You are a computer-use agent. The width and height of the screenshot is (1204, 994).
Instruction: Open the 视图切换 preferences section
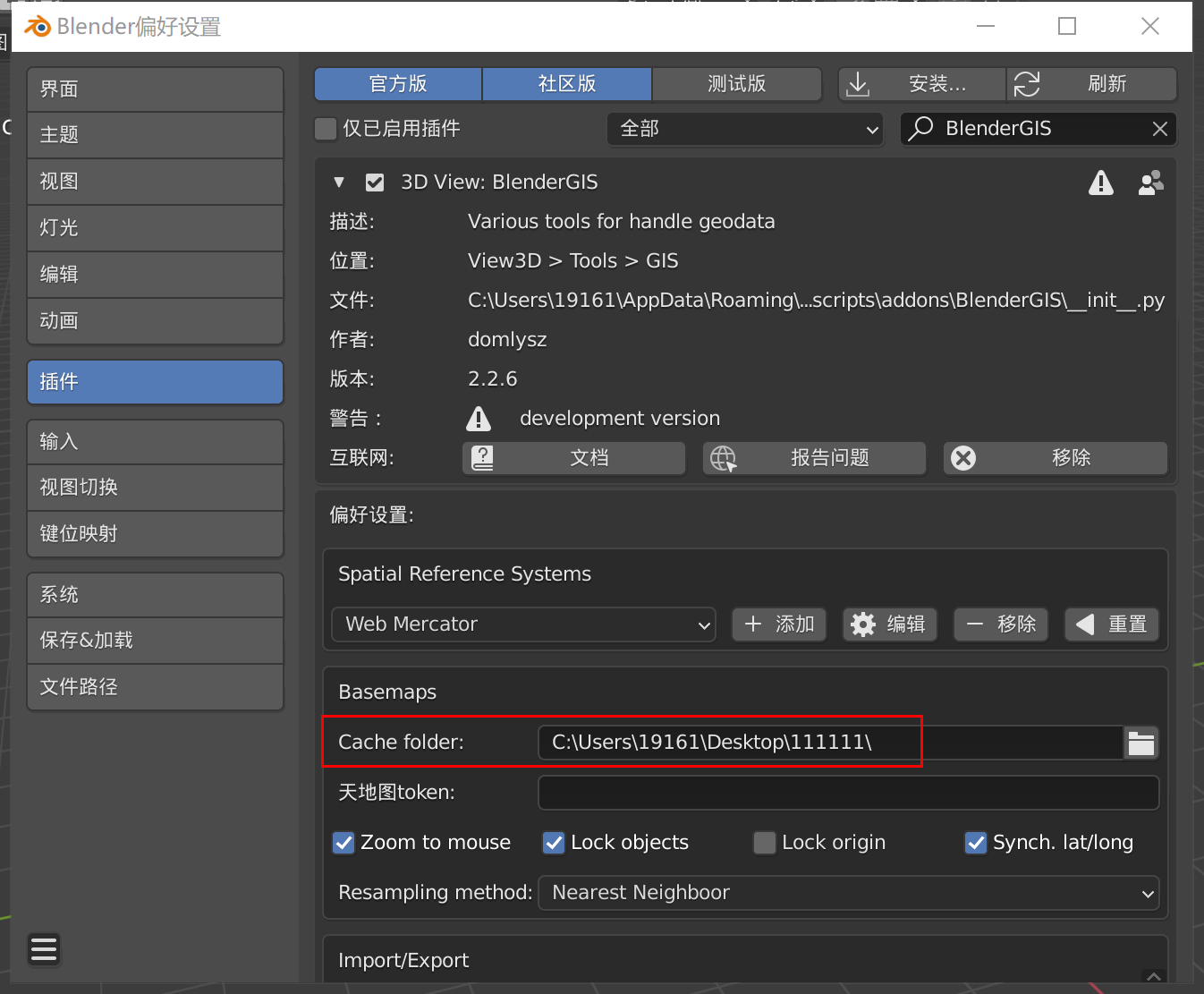point(156,488)
